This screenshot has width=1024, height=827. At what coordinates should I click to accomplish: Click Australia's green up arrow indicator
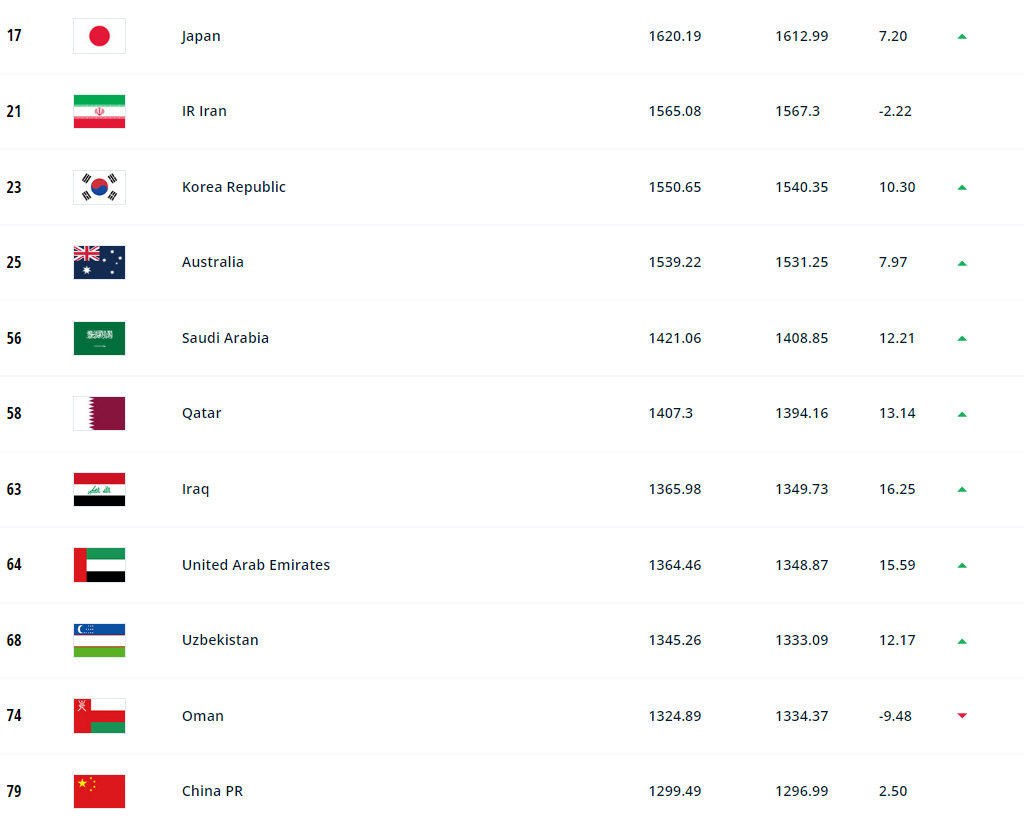962,263
